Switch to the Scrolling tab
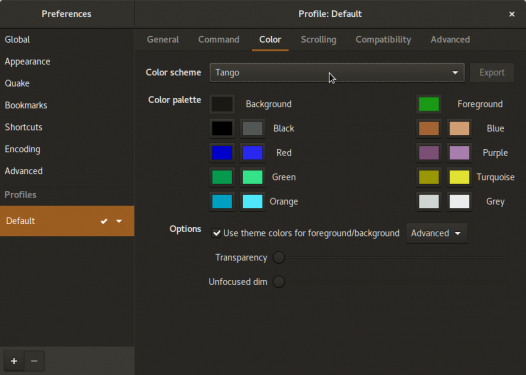The width and height of the screenshot is (526, 375). tap(318, 40)
